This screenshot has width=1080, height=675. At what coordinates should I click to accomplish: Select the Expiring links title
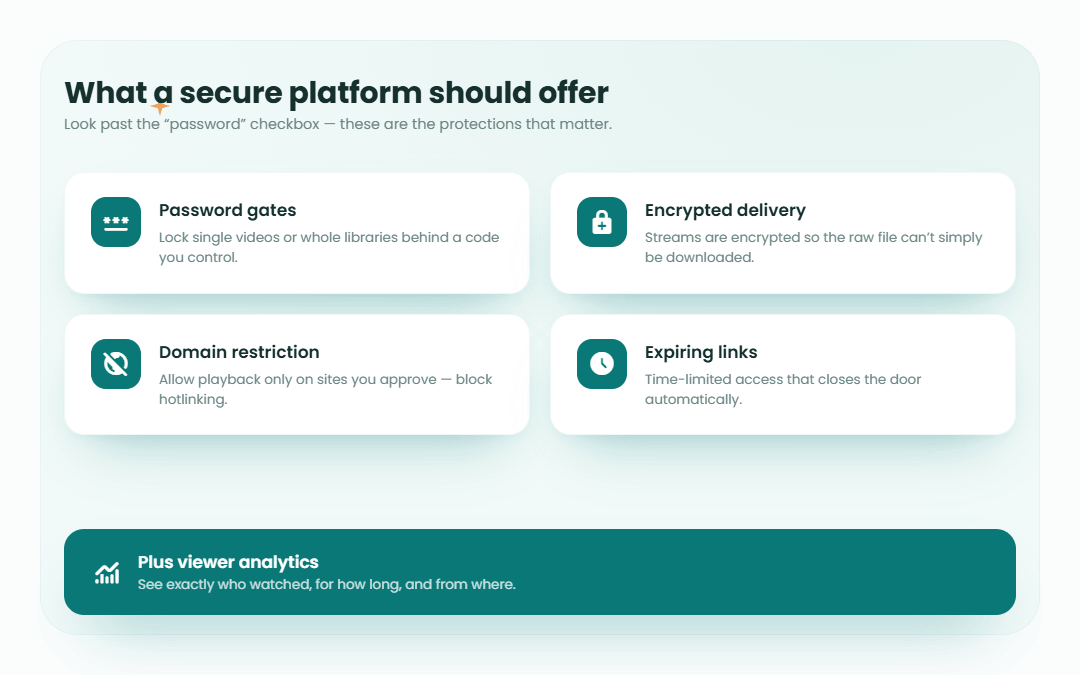[700, 352]
